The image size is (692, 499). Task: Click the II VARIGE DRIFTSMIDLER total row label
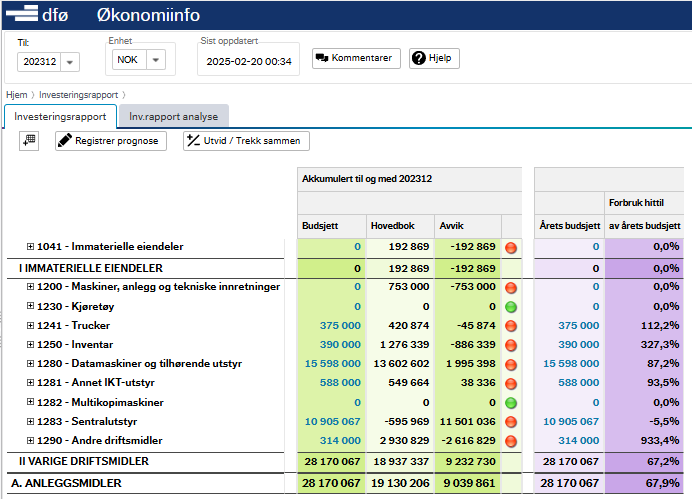83,461
